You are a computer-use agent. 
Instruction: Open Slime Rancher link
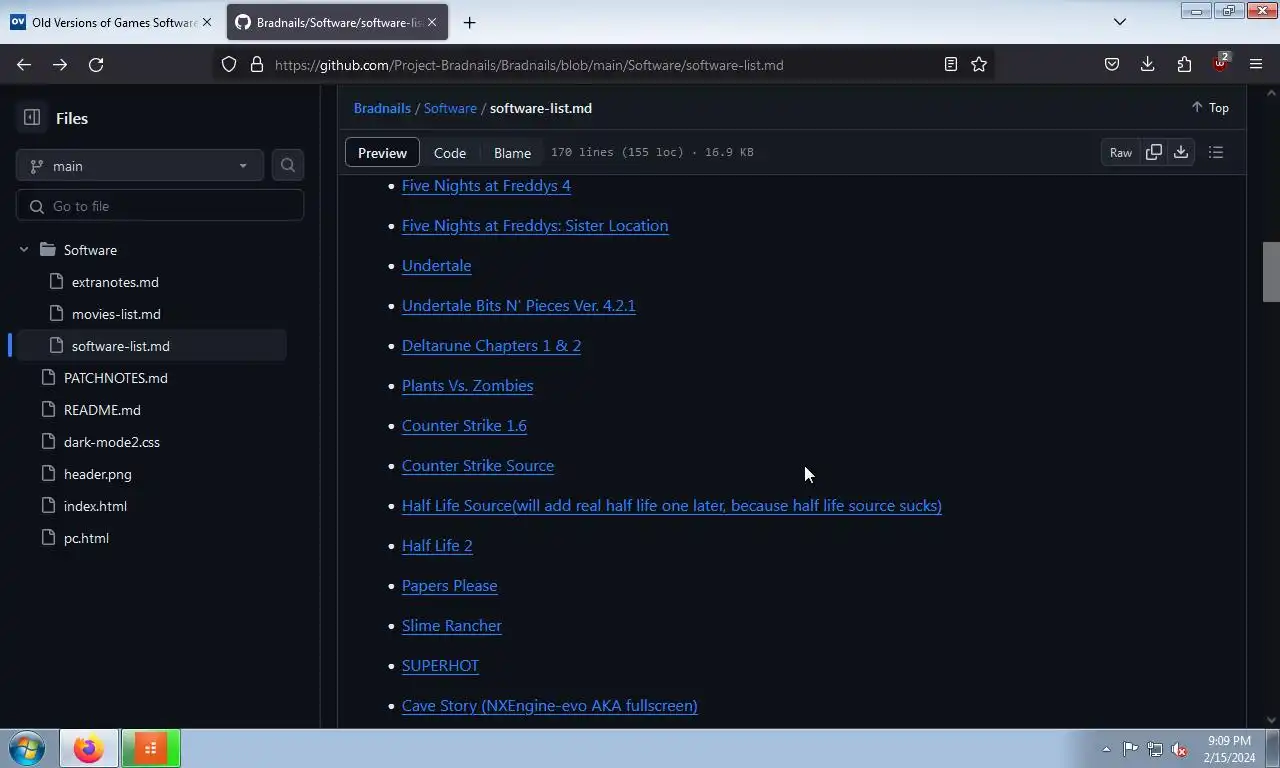pyautogui.click(x=451, y=625)
